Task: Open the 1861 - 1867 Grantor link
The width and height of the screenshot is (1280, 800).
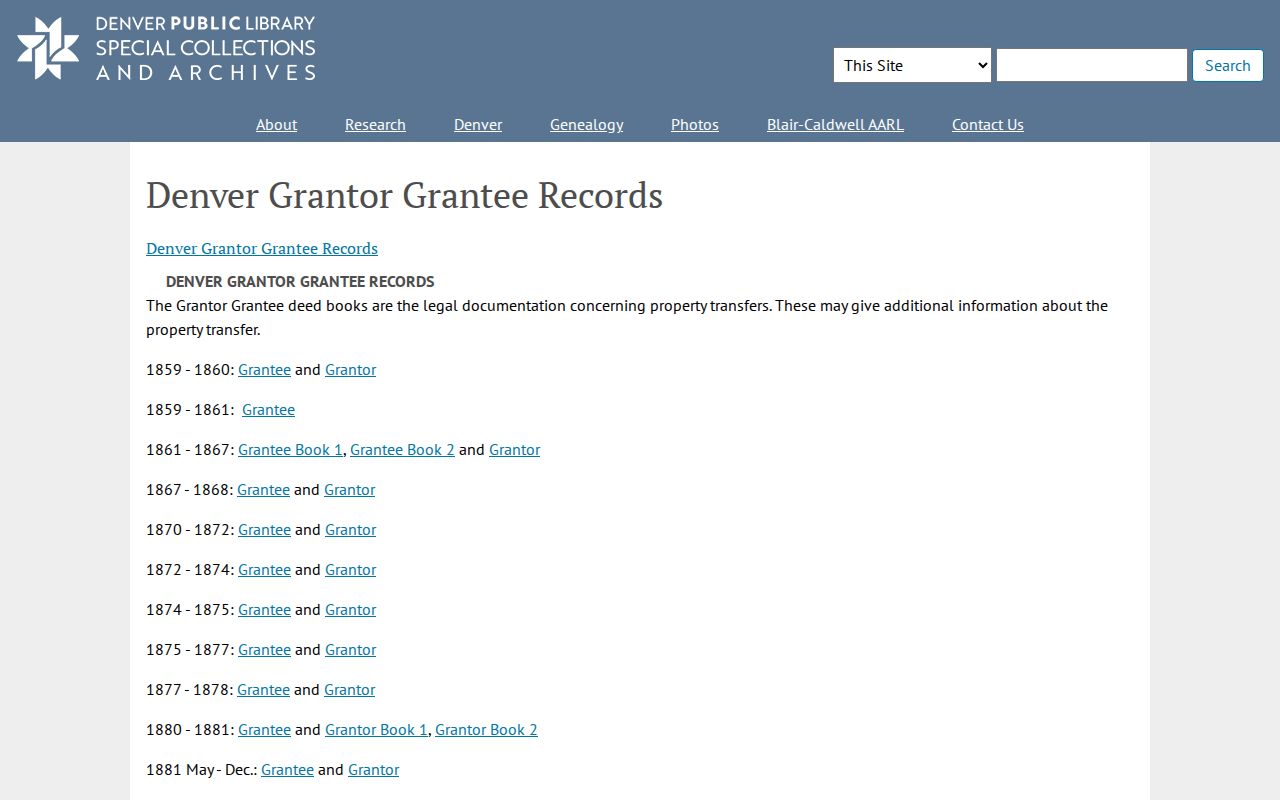Action: [x=514, y=449]
